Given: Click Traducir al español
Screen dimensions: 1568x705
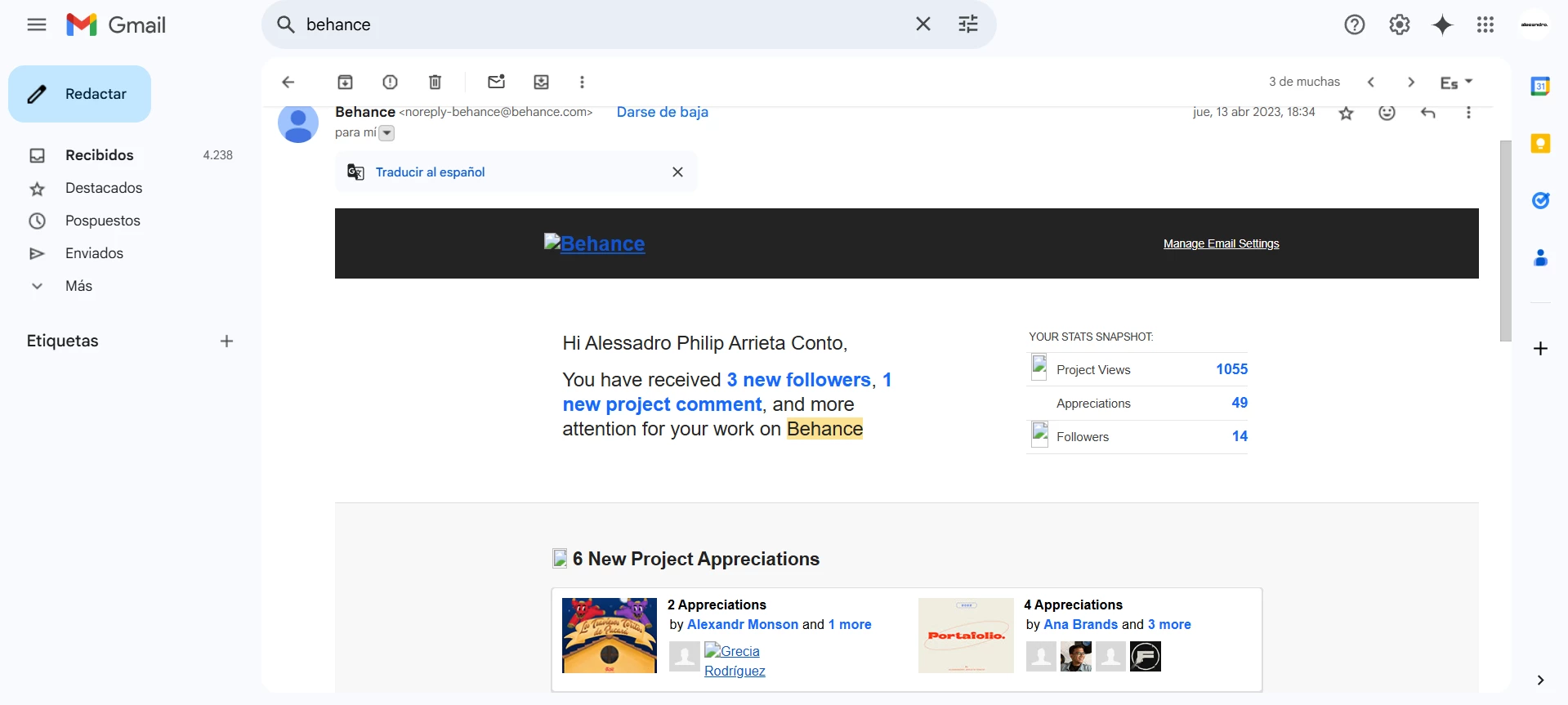Looking at the screenshot, I should pyautogui.click(x=431, y=172).
